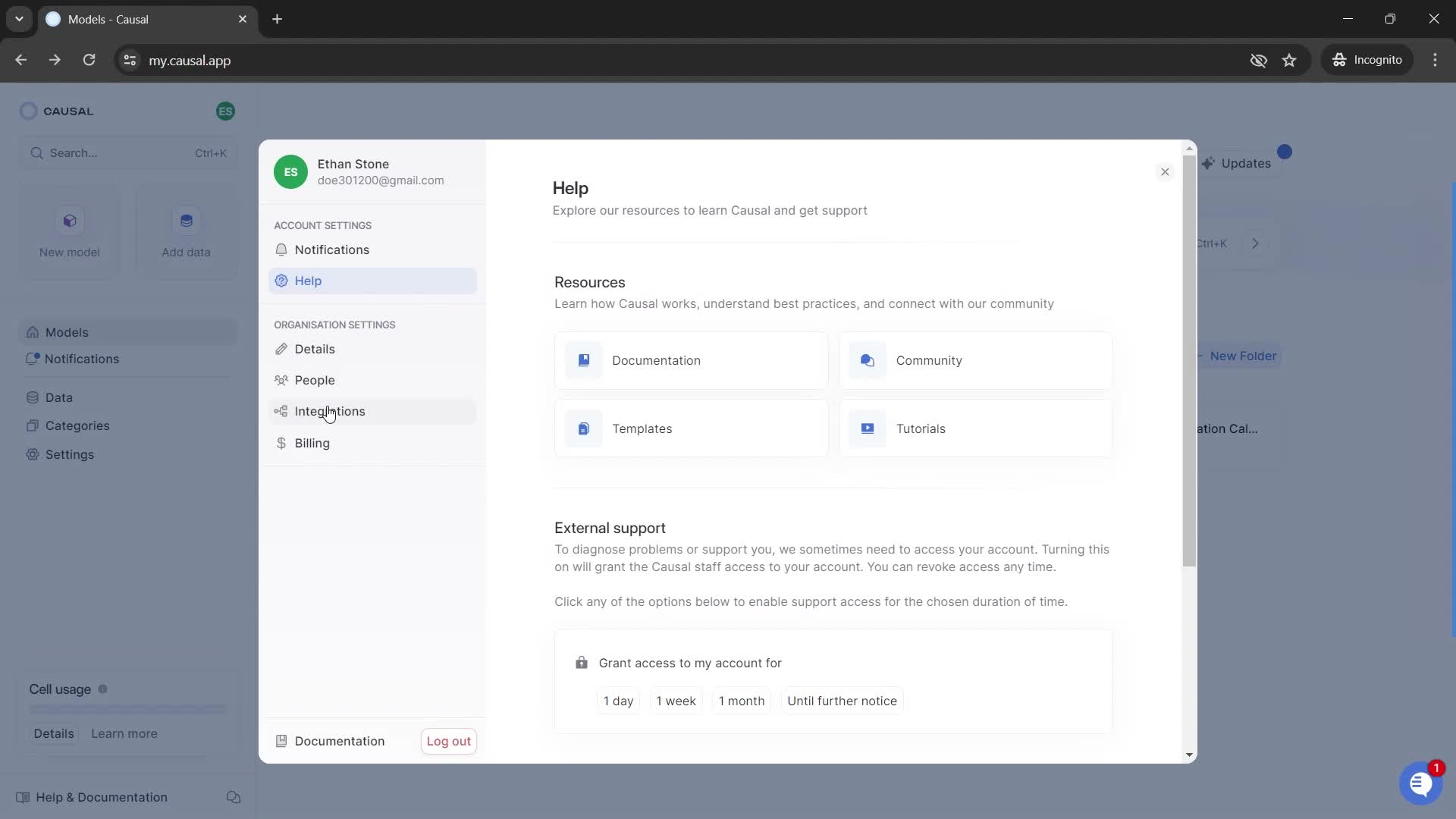
Task: Click the People organisation settings icon
Action: pos(280,380)
